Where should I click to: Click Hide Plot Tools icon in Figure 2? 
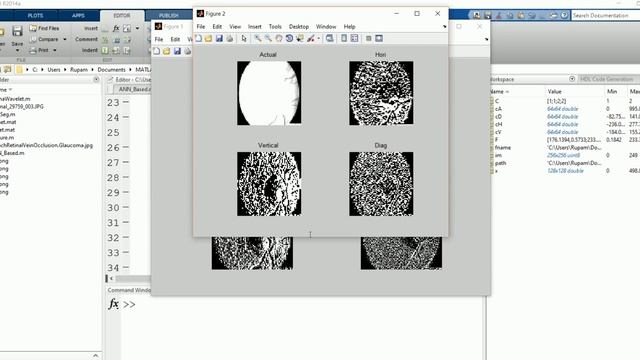(368, 38)
